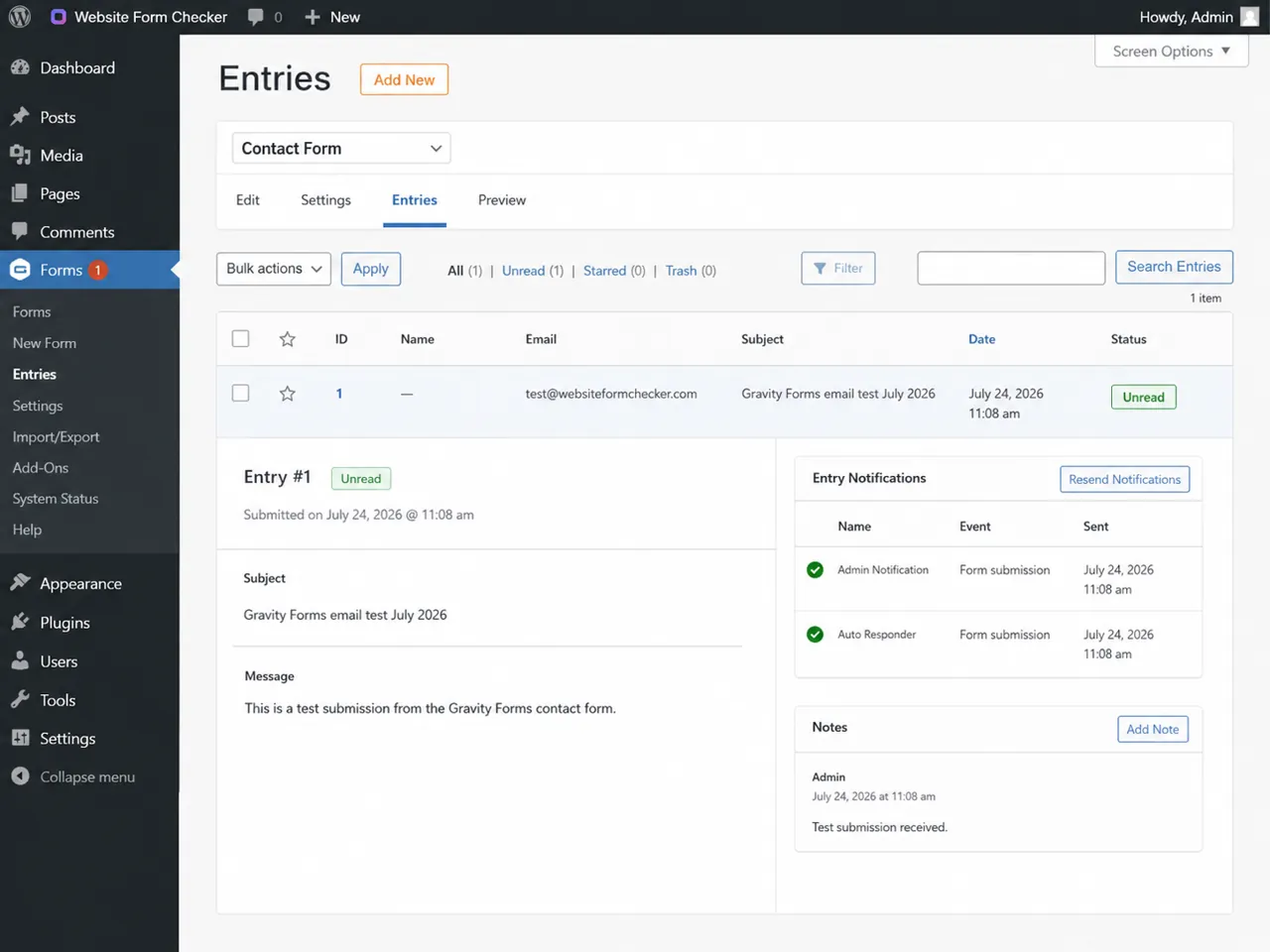The height and width of the screenshot is (952, 1270).
Task: Click the Forms notification badge showing 1
Action: coord(98,270)
